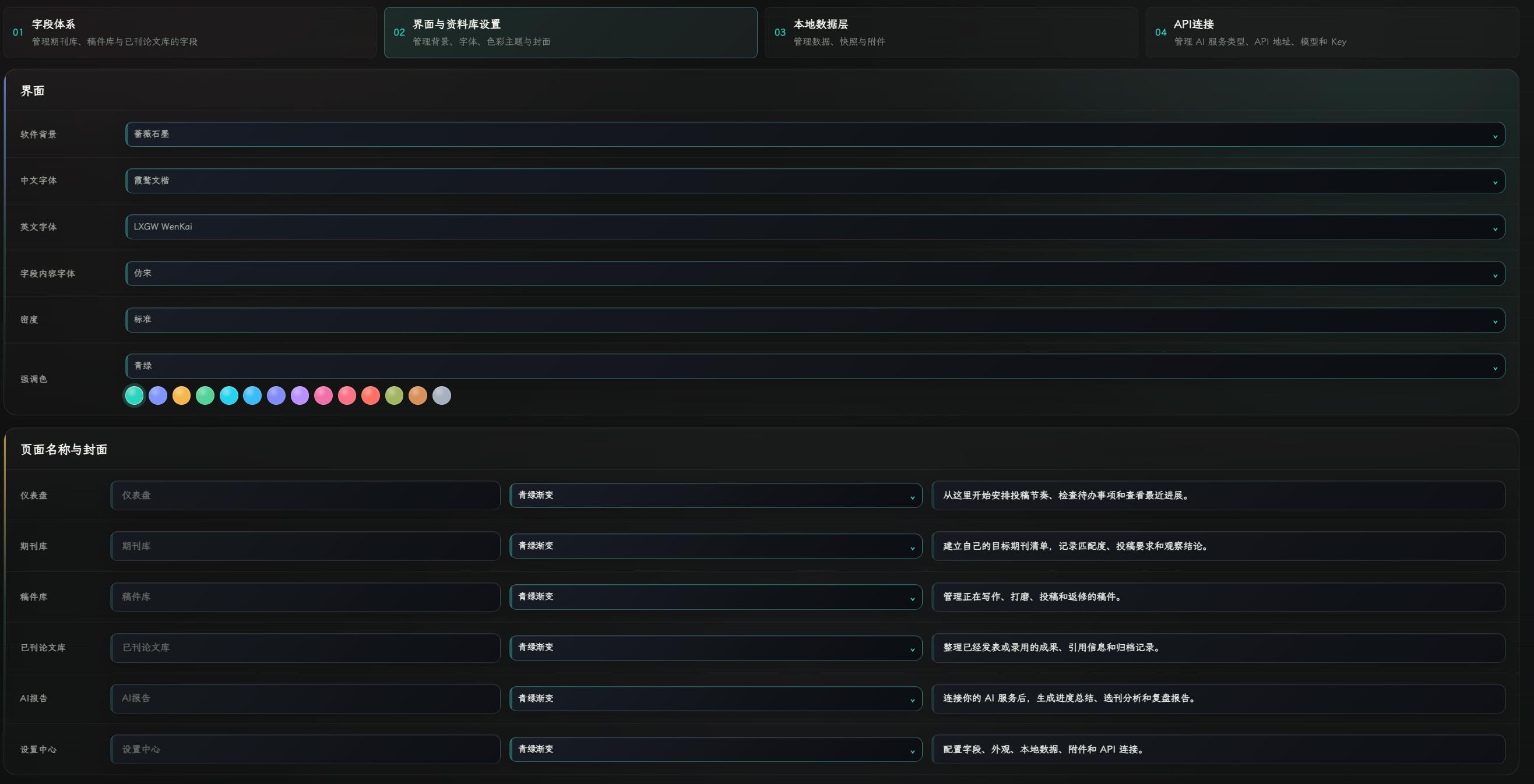The height and width of the screenshot is (784, 1534).
Task: Open the 英文字体 LXGW WenKai dropdown
Action: 815,227
